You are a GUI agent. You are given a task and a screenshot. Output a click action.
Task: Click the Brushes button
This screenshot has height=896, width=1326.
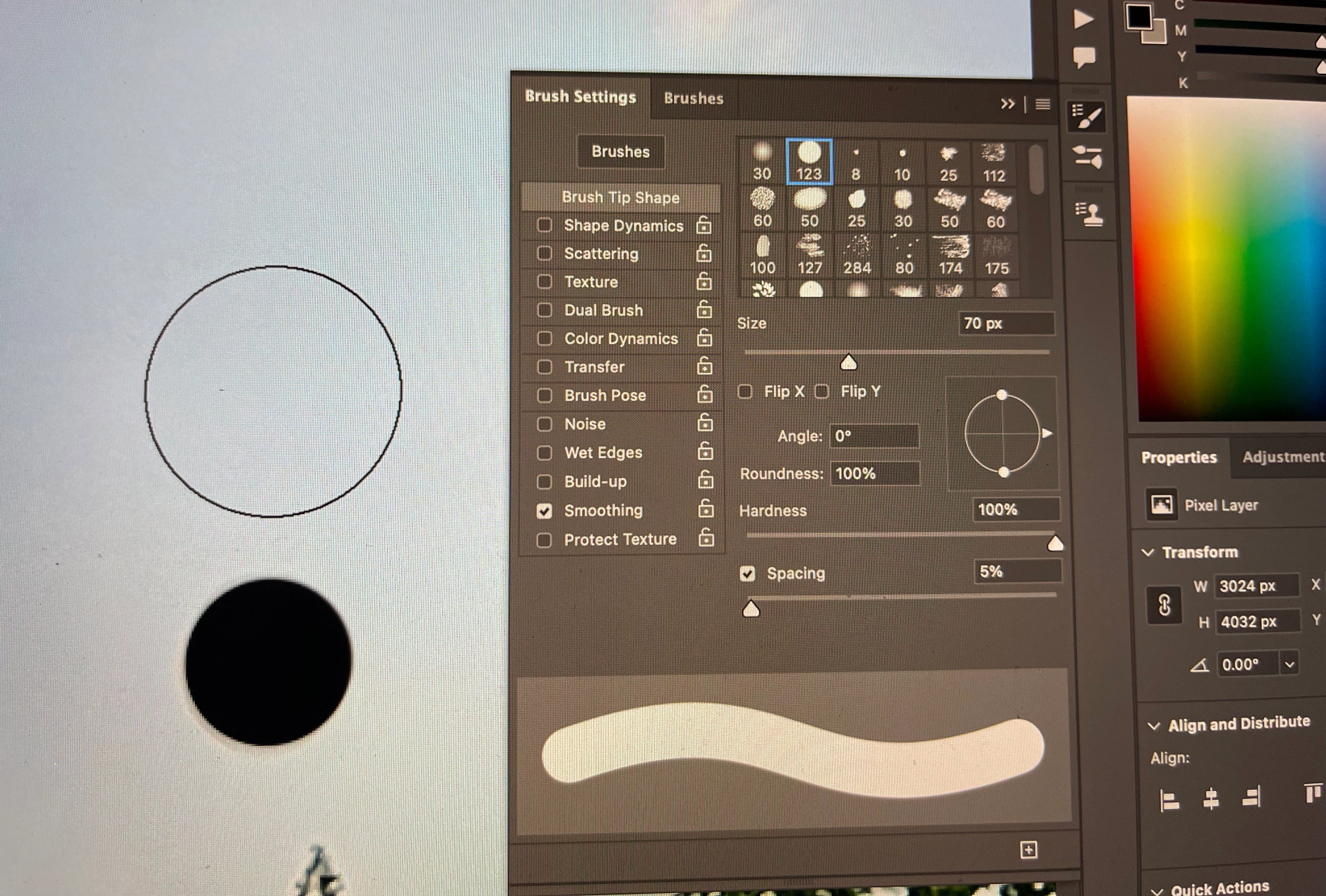pos(620,152)
